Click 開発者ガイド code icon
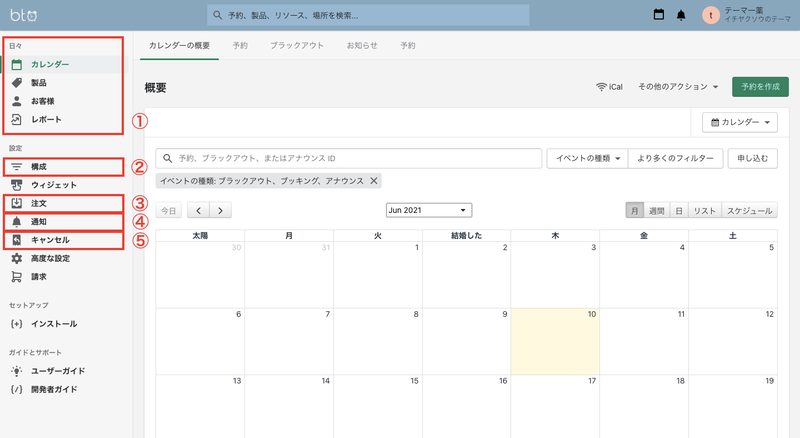Viewport: 800px width, 438px height. [17, 390]
